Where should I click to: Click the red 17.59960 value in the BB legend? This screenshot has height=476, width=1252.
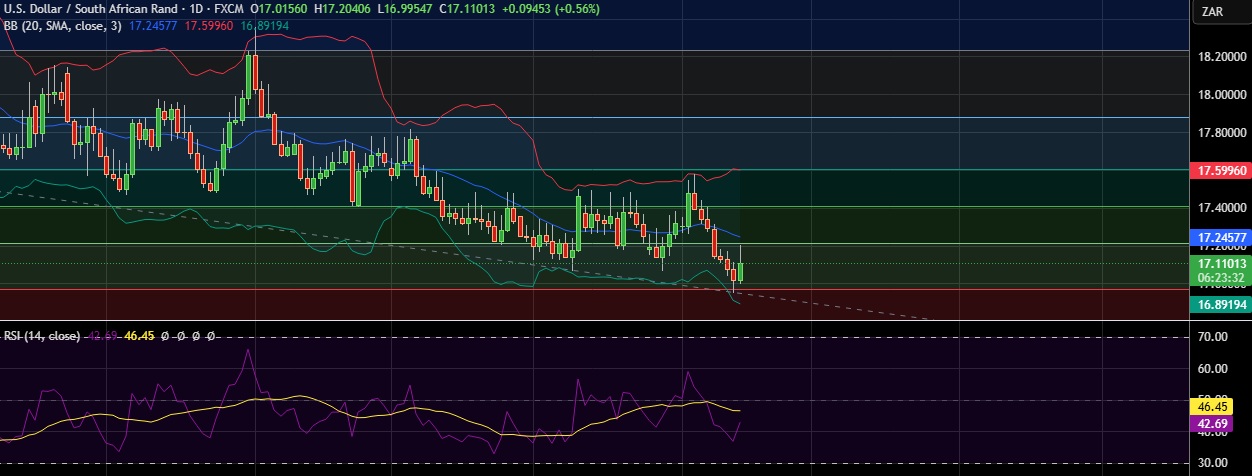tap(208, 25)
